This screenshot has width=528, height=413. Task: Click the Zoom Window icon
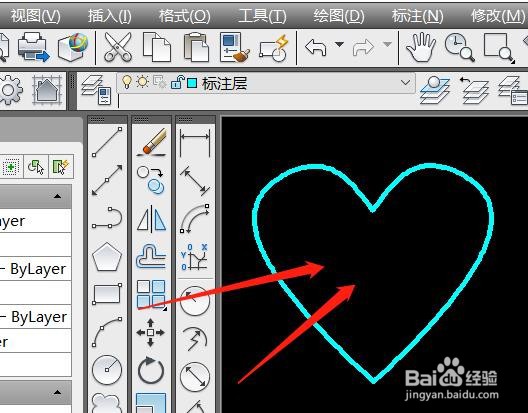pyautogui.click(x=499, y=47)
